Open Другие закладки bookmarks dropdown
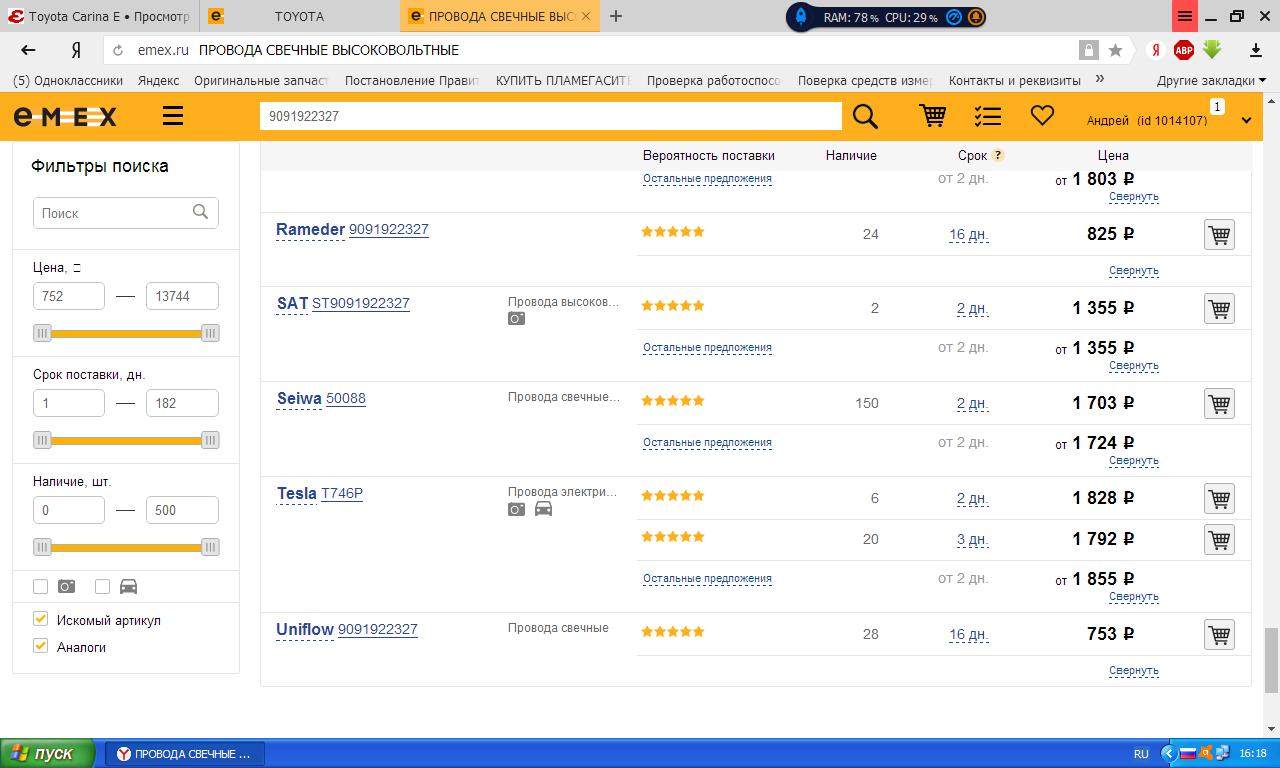 coord(1210,80)
